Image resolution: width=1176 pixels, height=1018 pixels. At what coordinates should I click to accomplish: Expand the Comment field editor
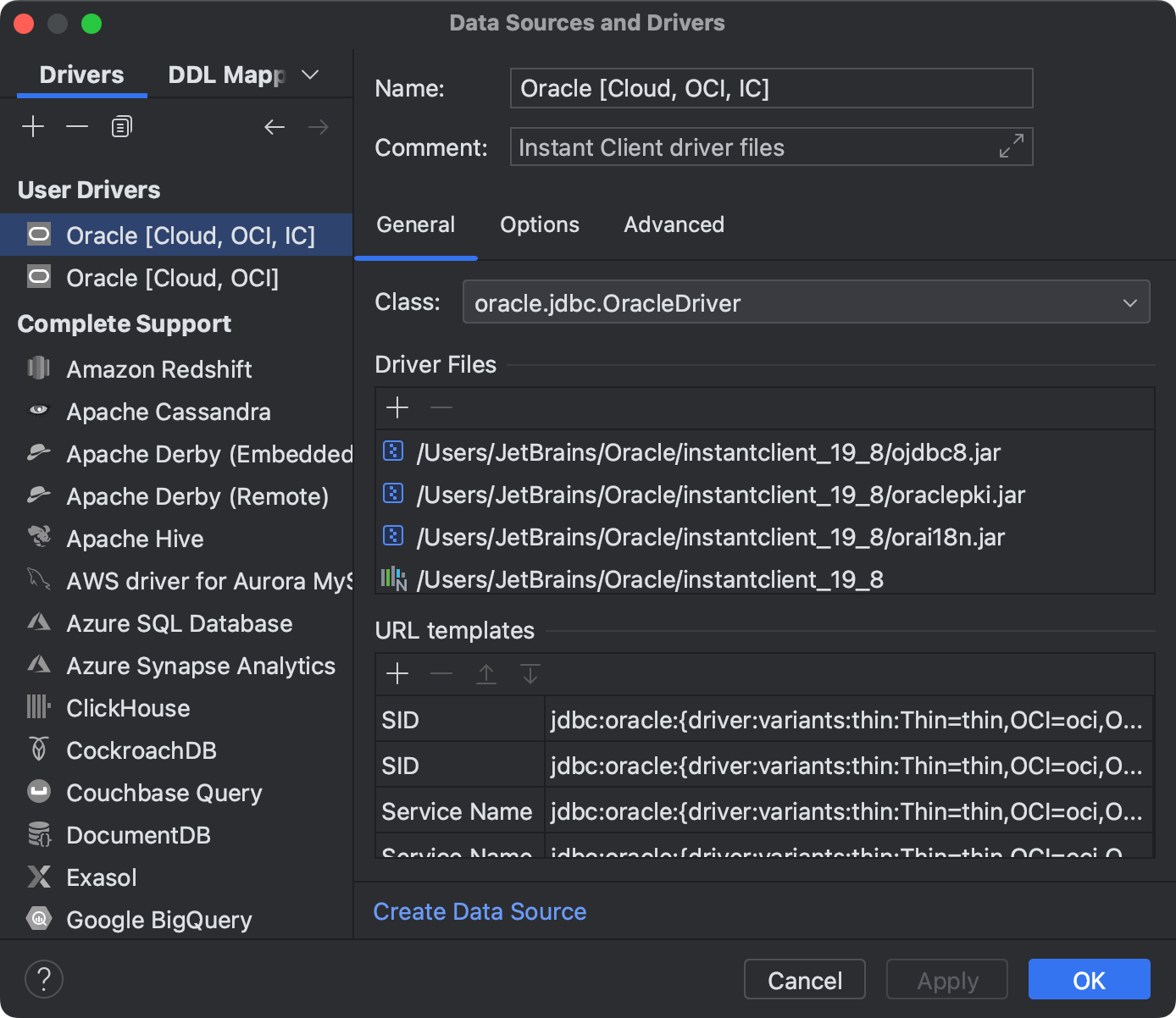(x=1010, y=146)
